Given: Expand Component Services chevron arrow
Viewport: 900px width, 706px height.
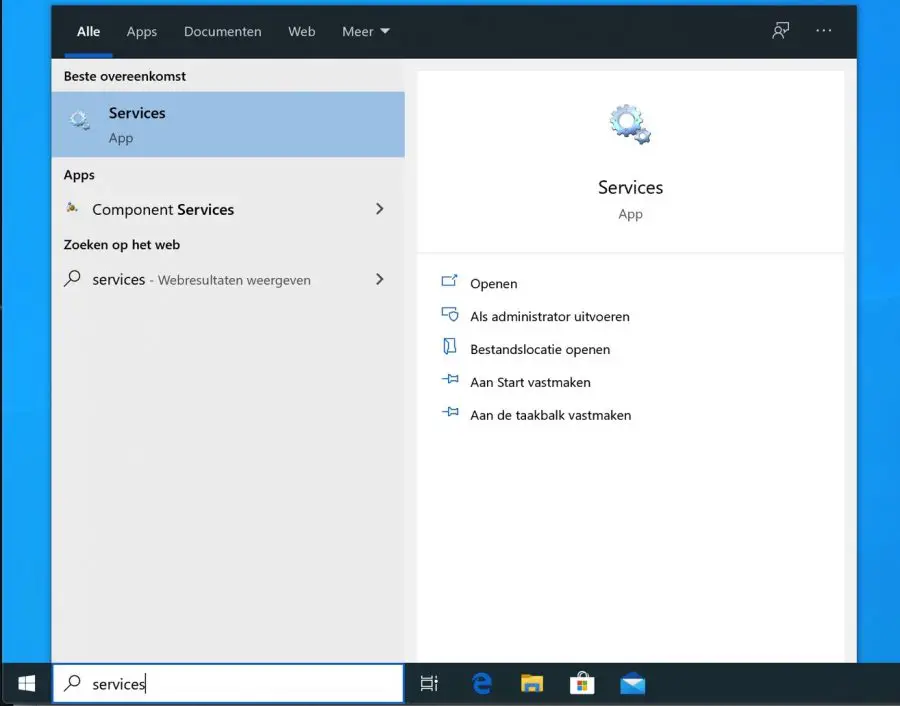Looking at the screenshot, I should pos(379,209).
